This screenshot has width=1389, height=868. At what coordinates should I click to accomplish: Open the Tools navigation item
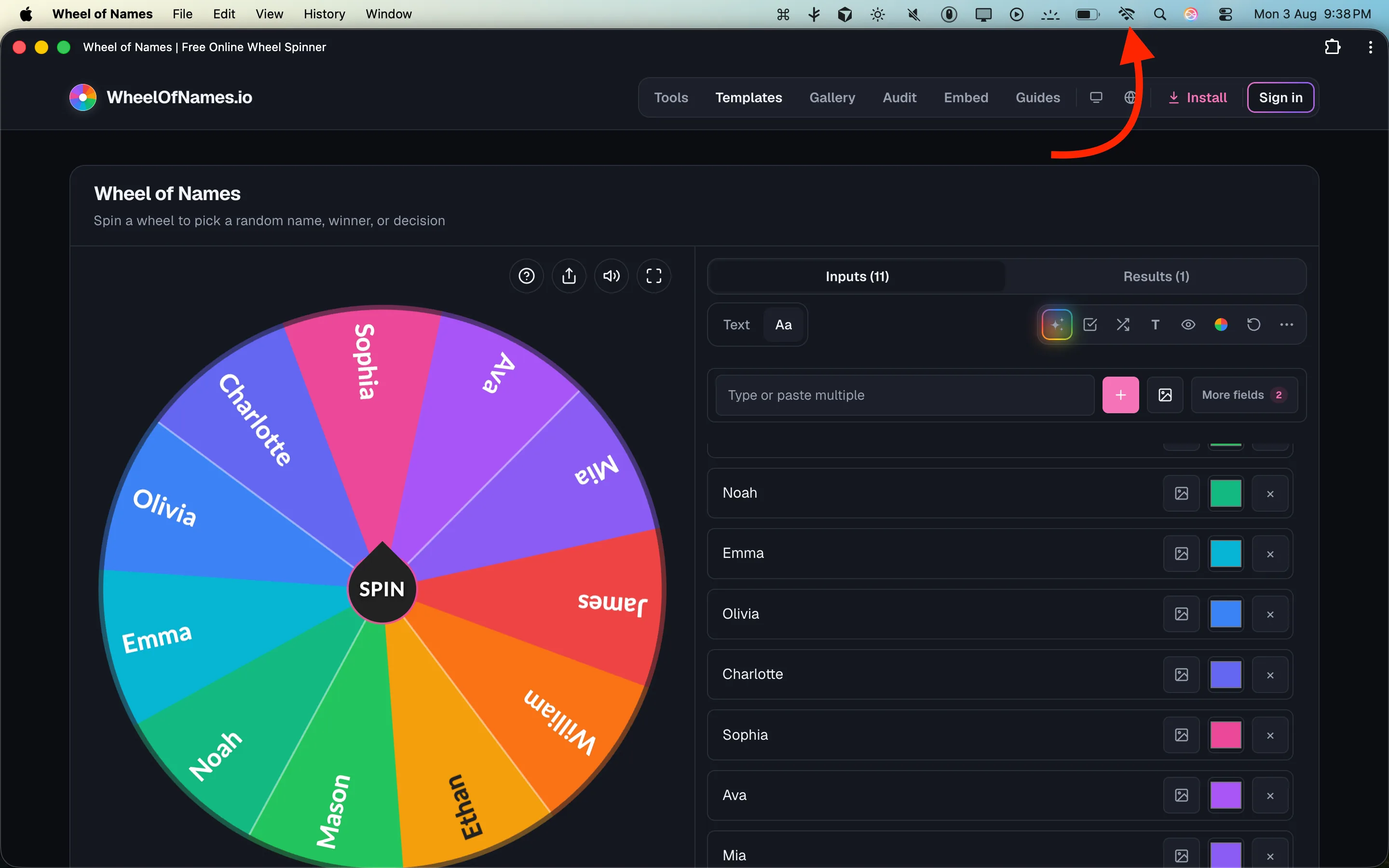click(671, 97)
